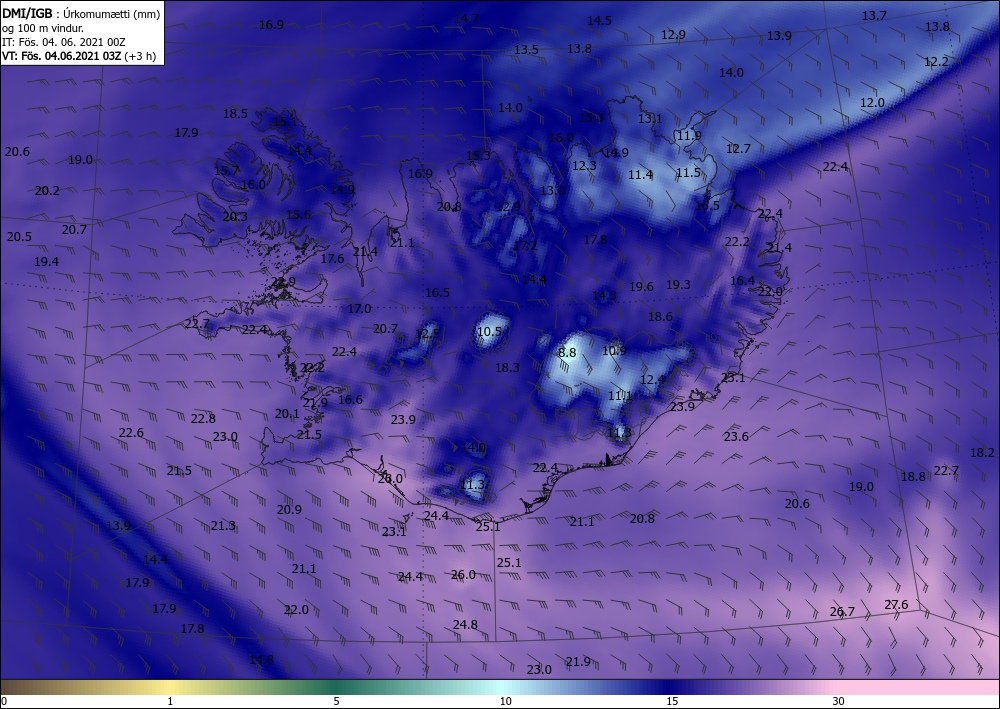Click the valid time "VT: Fös. 04.06.2021 03Z (+3 h)"

(79, 56)
